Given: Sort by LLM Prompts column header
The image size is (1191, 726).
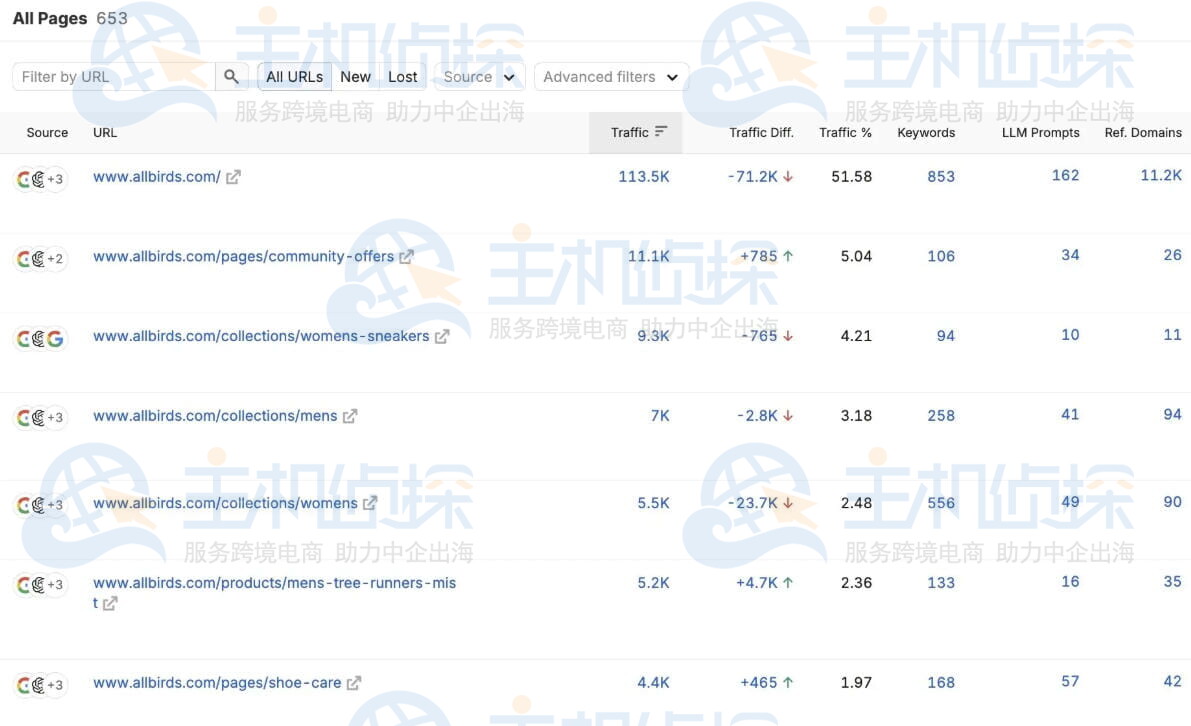Looking at the screenshot, I should click(x=1041, y=132).
